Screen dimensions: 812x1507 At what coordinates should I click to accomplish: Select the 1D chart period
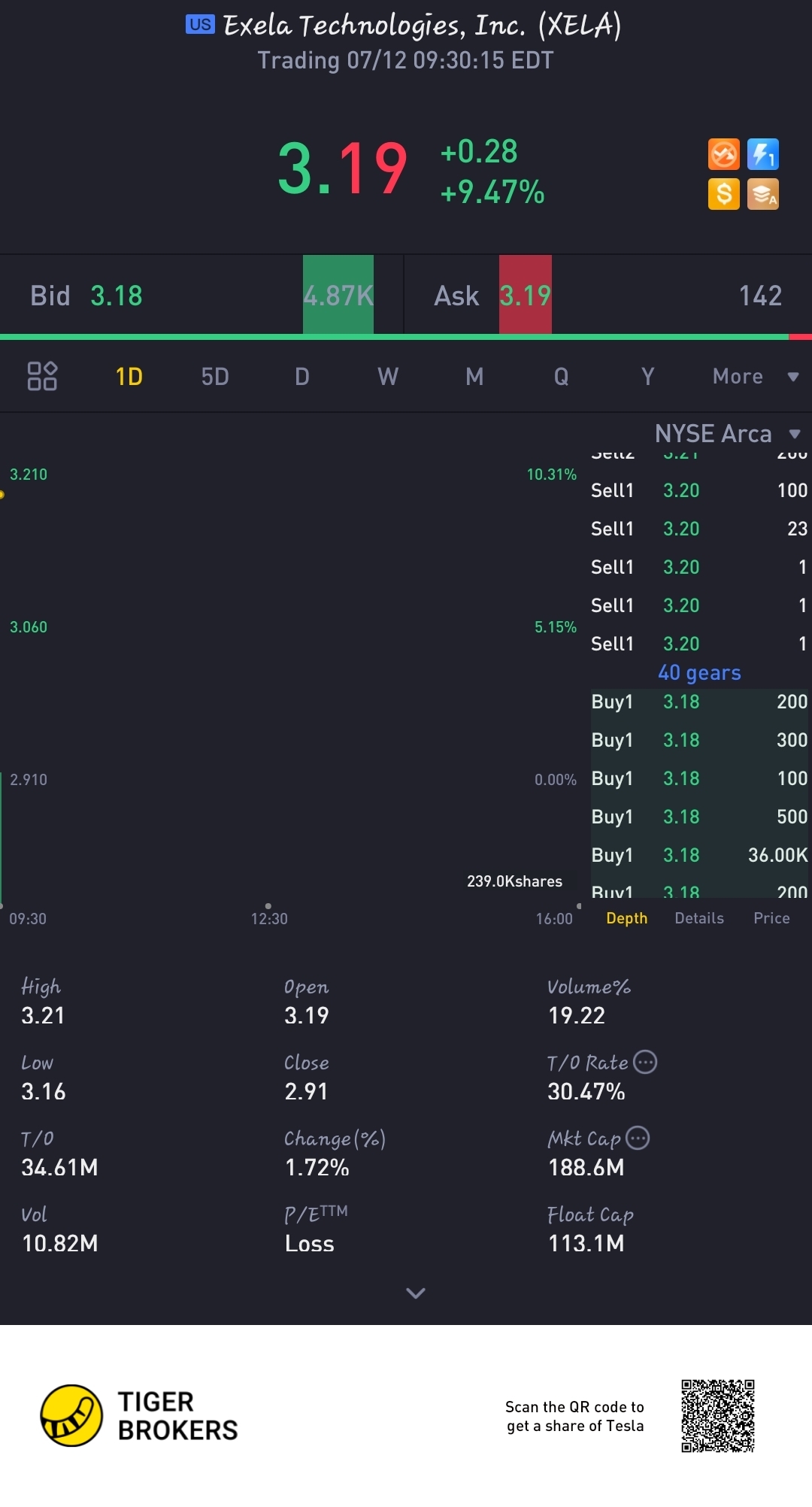tap(129, 376)
